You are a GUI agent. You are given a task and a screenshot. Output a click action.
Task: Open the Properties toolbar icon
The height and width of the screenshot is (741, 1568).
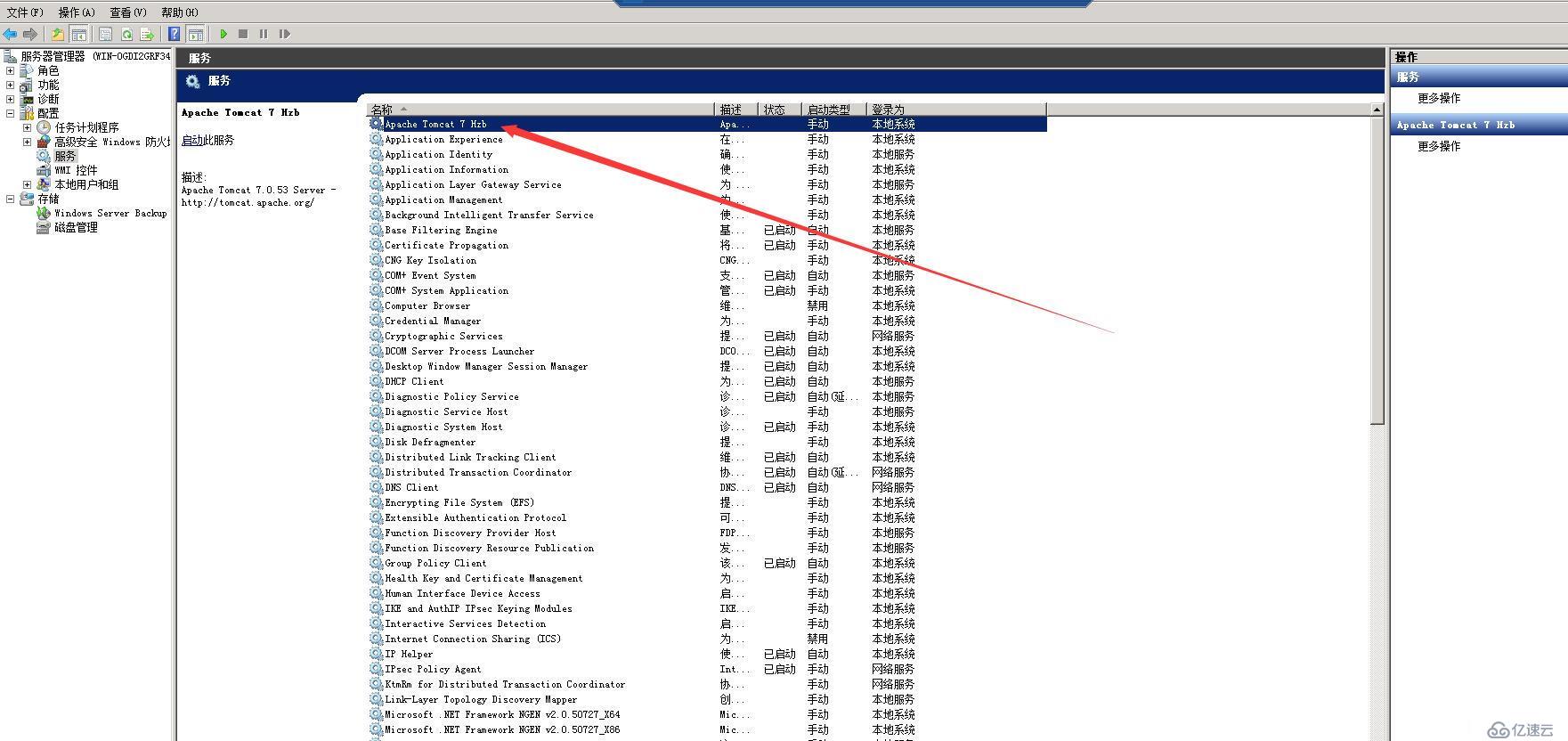(x=106, y=34)
